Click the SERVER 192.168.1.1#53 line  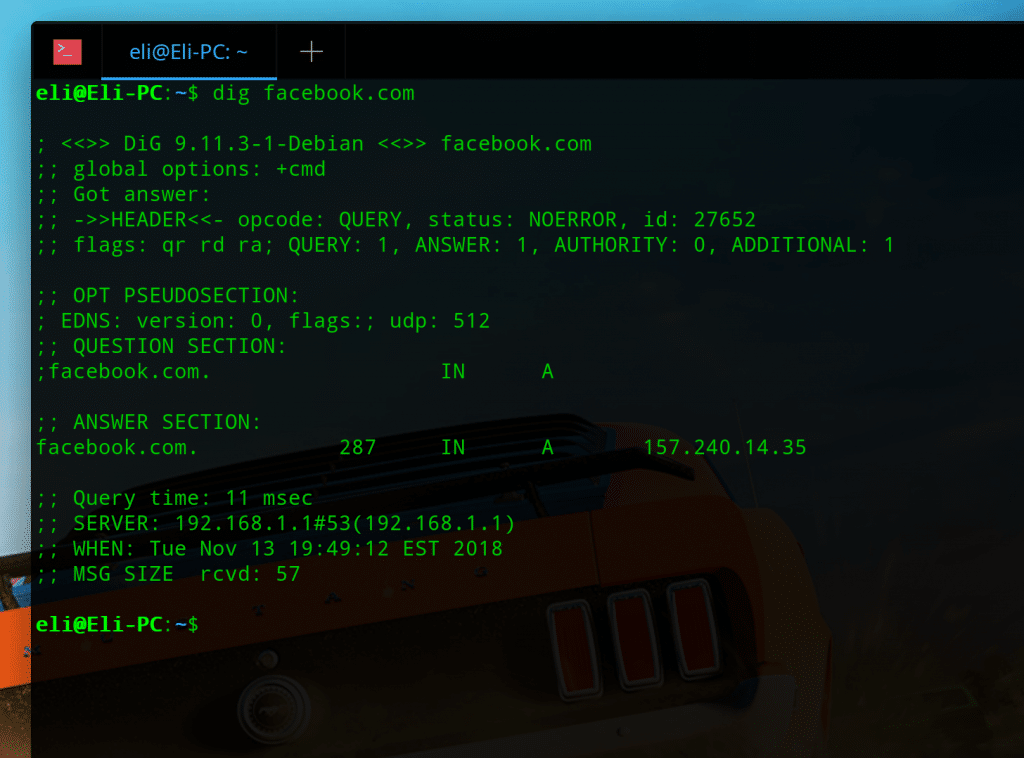pos(276,524)
